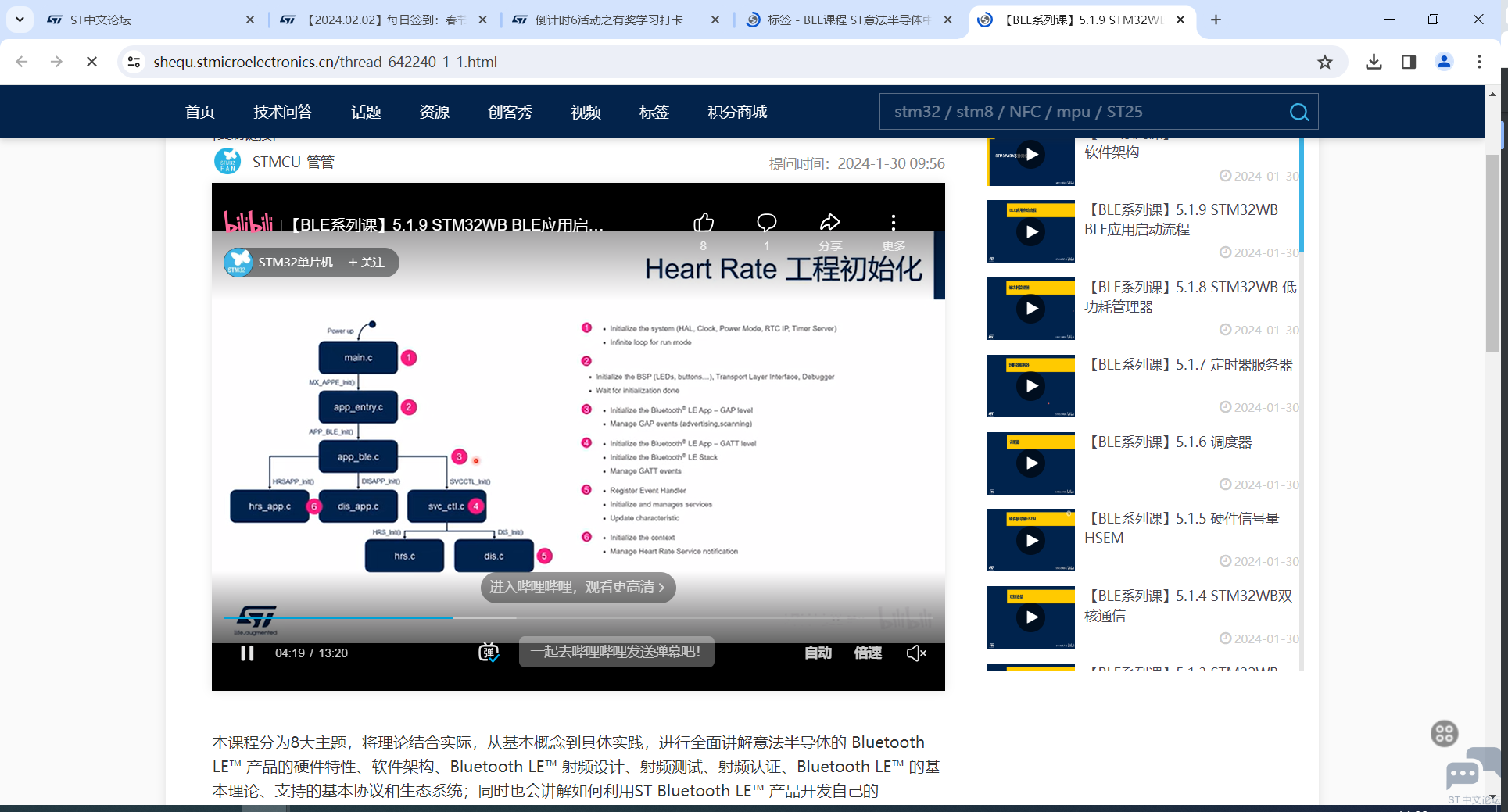This screenshot has height=812, width=1508.
Task: Expand the tab search dropdown arrow
Action: click(20, 20)
